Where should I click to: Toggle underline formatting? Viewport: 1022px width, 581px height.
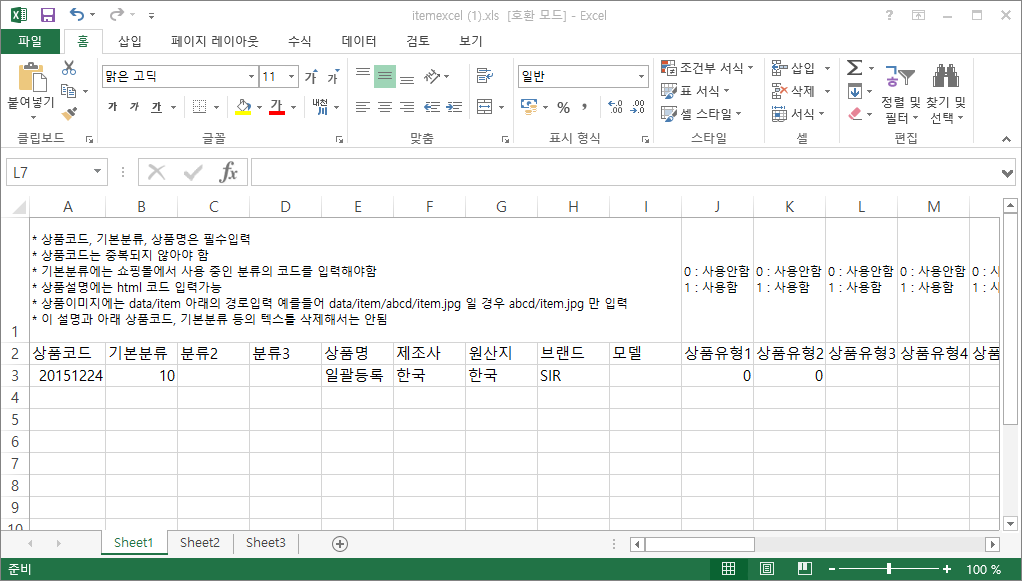pyautogui.click(x=156, y=106)
